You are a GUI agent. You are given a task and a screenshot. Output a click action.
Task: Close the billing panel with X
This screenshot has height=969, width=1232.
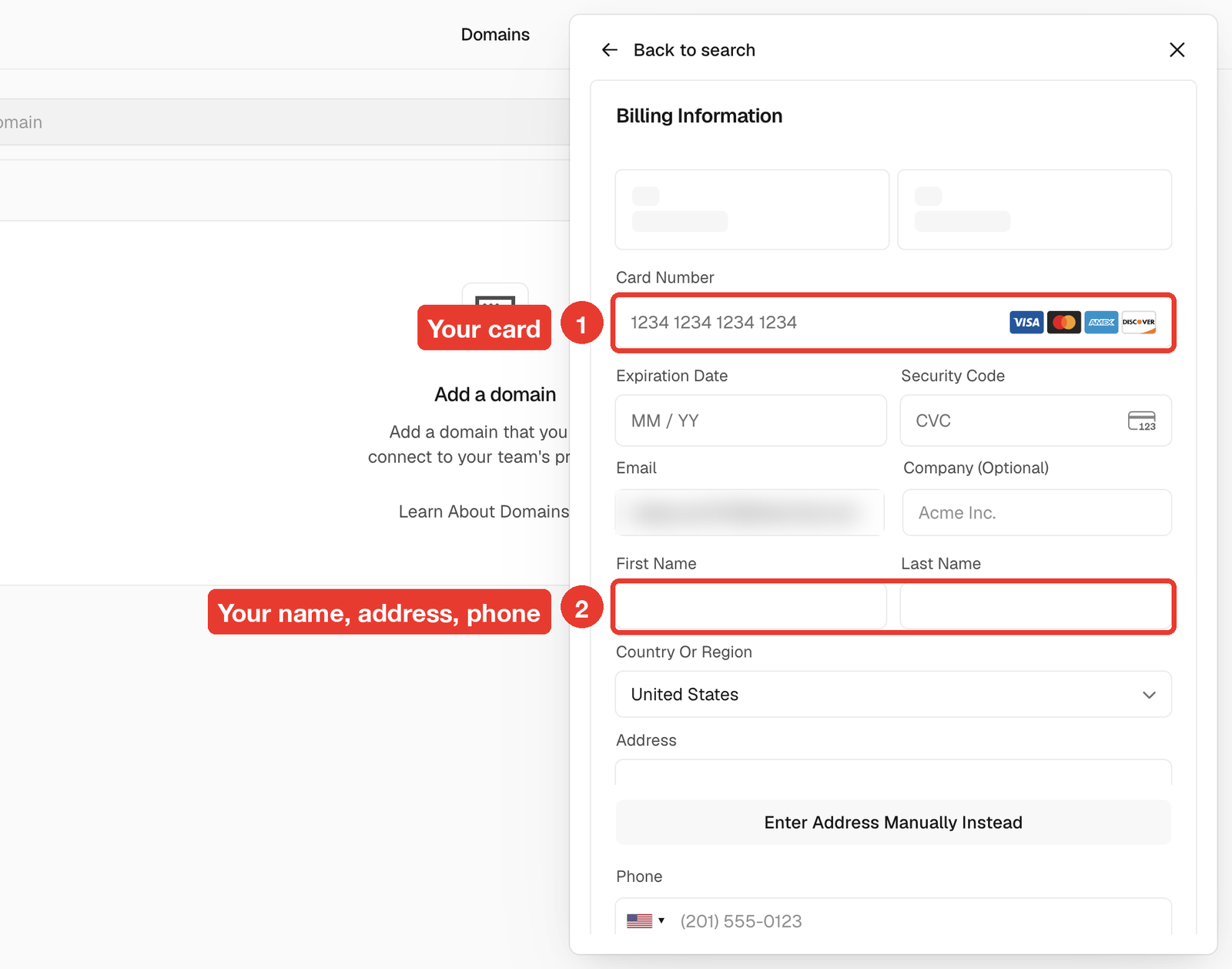1177,50
